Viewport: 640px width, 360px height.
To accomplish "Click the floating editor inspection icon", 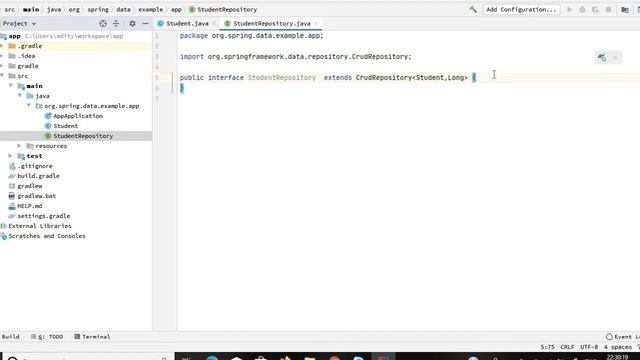I will pos(602,58).
